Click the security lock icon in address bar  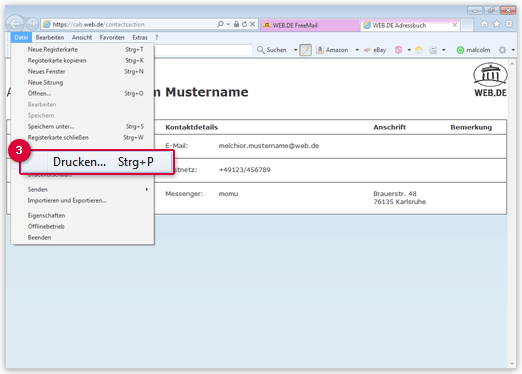point(236,24)
